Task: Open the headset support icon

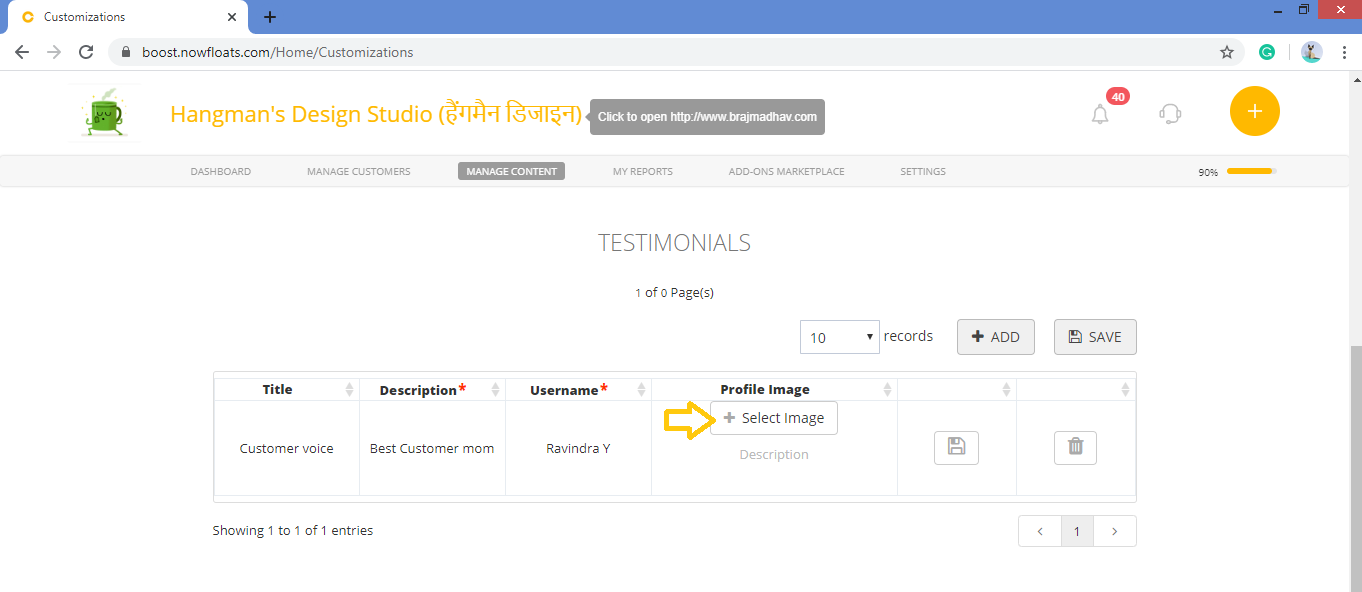Action: (1170, 113)
